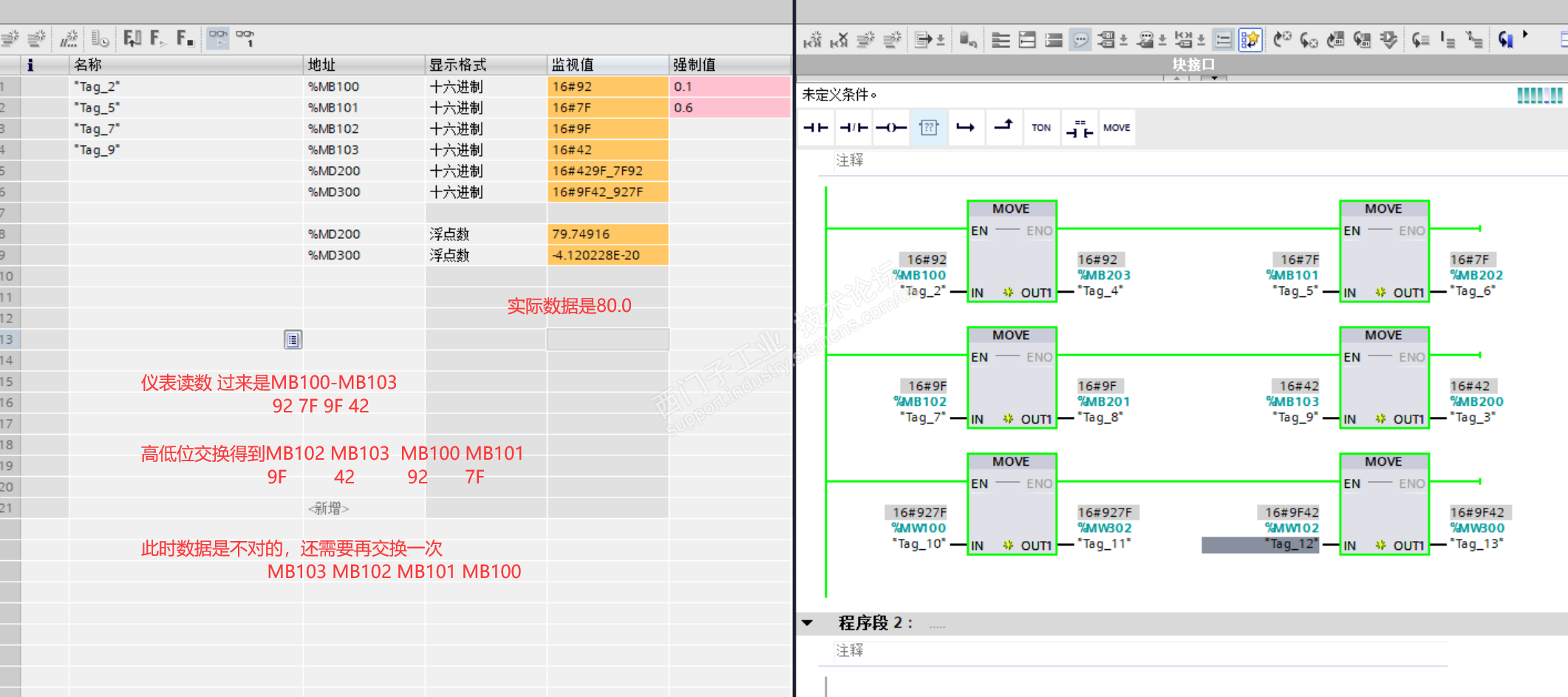Select monitor value 16#429F_7F92
1568x697 pixels.
tap(607, 171)
